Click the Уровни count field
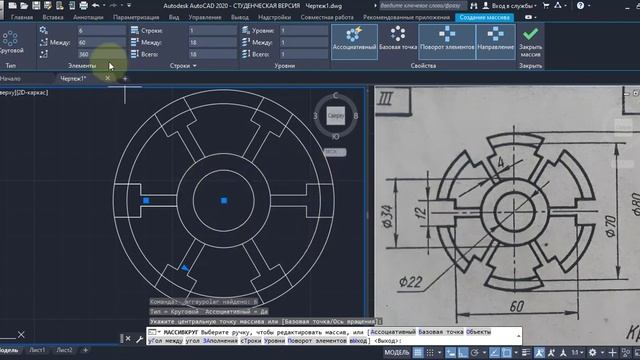The image size is (640, 360). (304, 31)
